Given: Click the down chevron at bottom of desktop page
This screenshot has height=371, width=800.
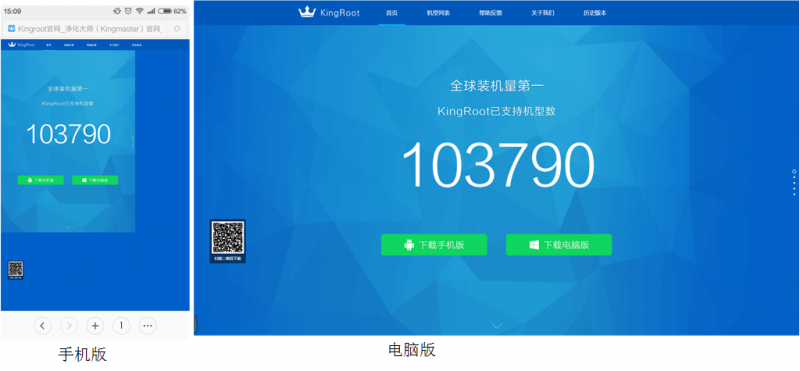Looking at the screenshot, I should coord(496,326).
